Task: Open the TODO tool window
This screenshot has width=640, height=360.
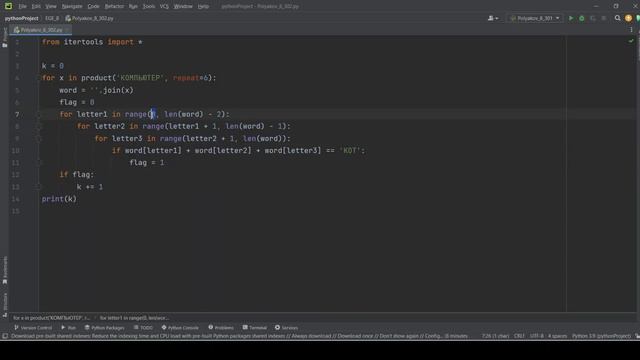Action: click(x=143, y=328)
